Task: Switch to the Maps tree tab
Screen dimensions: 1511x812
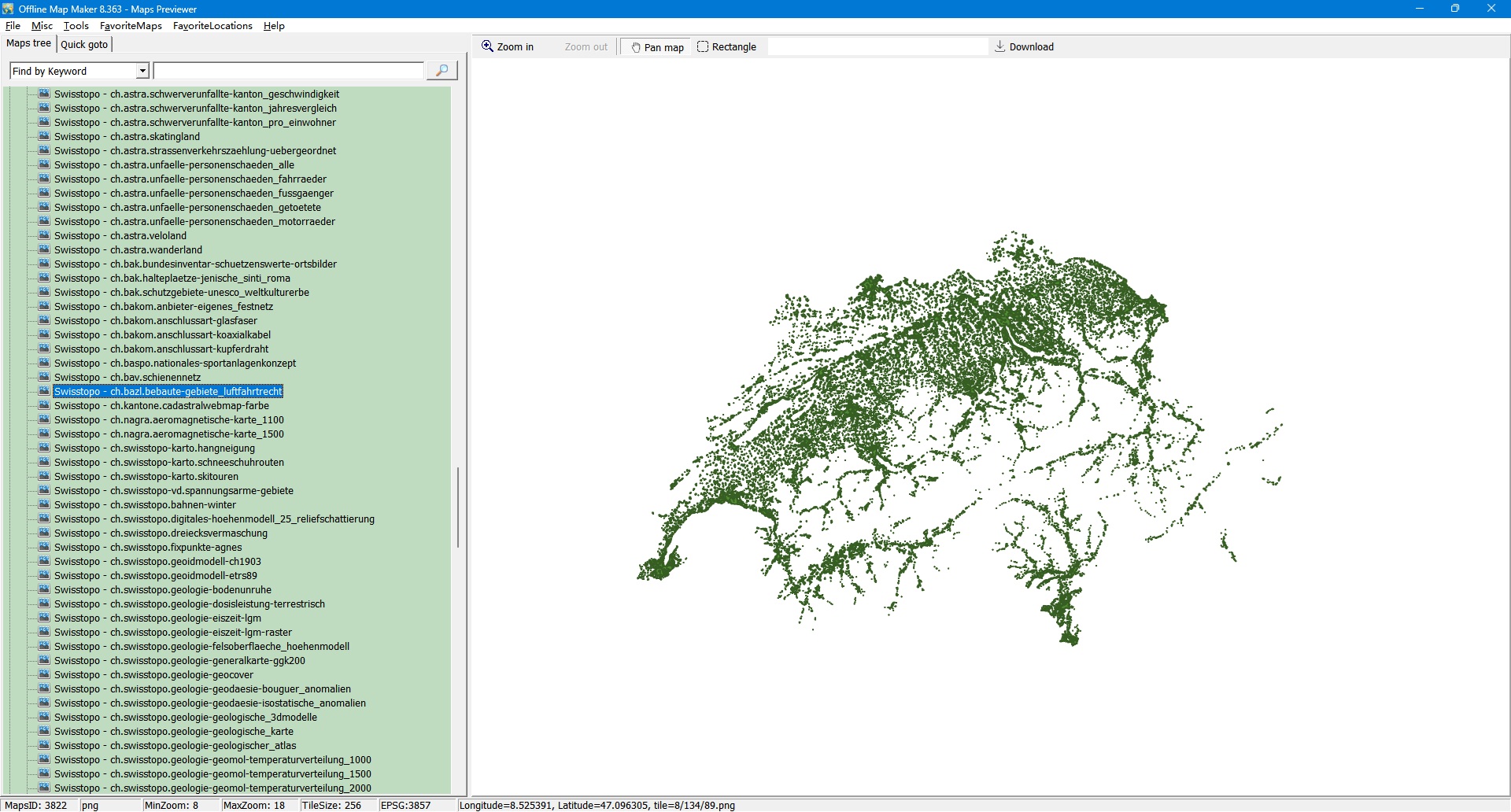Action: [x=28, y=44]
